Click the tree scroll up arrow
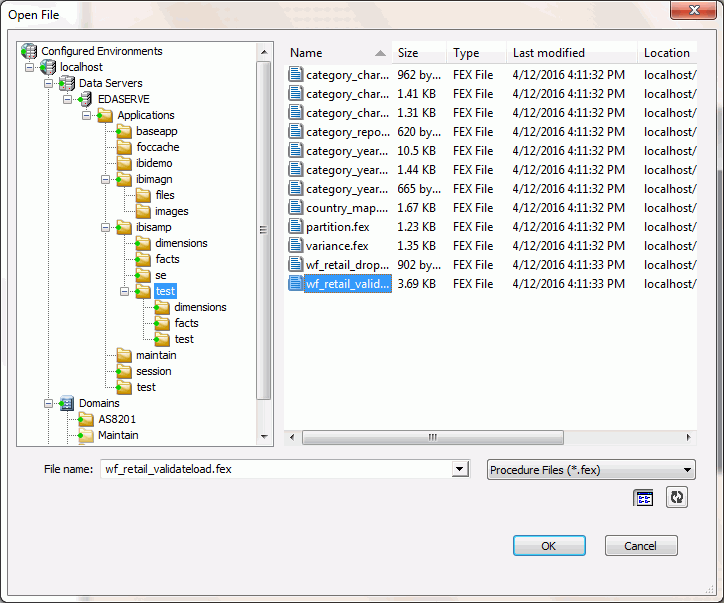 264,52
